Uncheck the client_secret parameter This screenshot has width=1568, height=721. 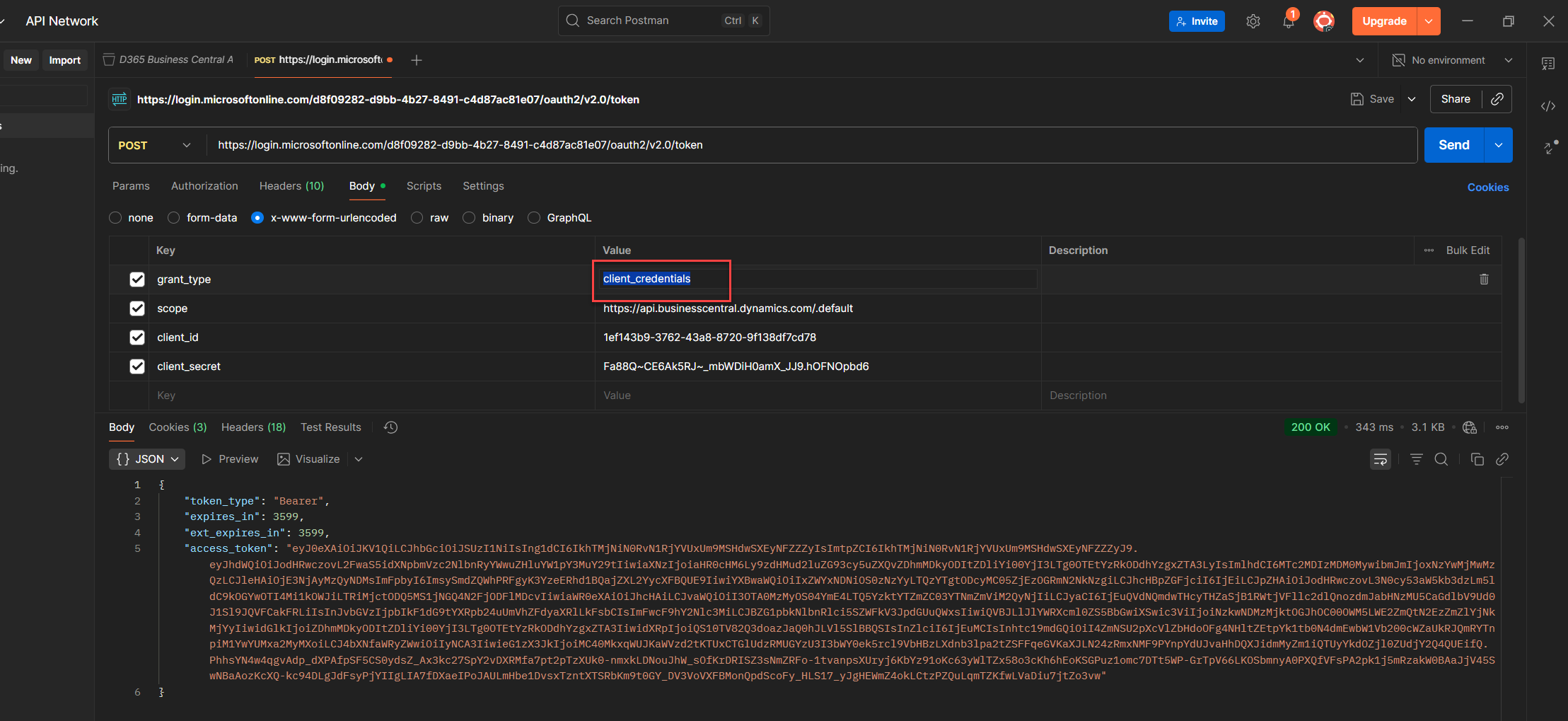(137, 367)
